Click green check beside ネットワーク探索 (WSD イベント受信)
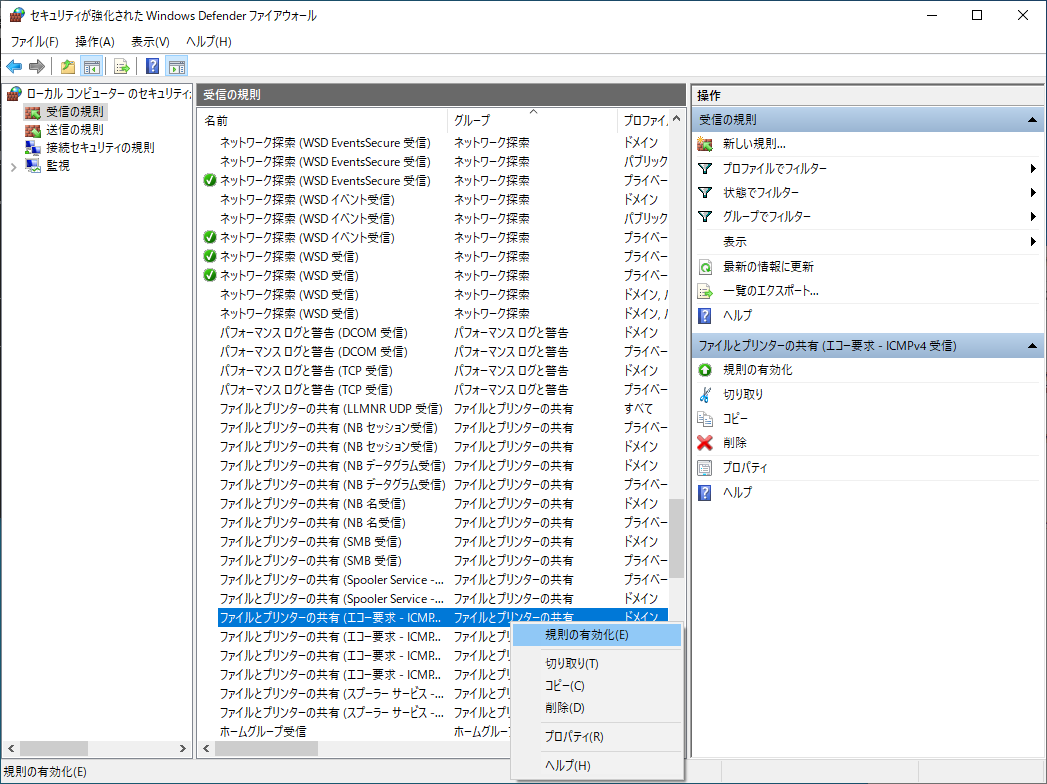This screenshot has height=784, width=1047. tap(210, 237)
